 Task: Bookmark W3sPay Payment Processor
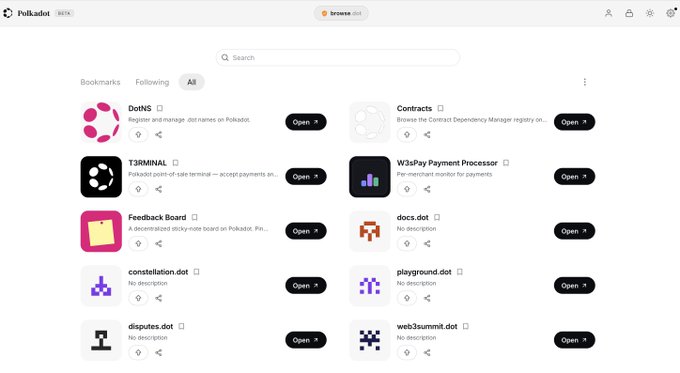(506, 163)
